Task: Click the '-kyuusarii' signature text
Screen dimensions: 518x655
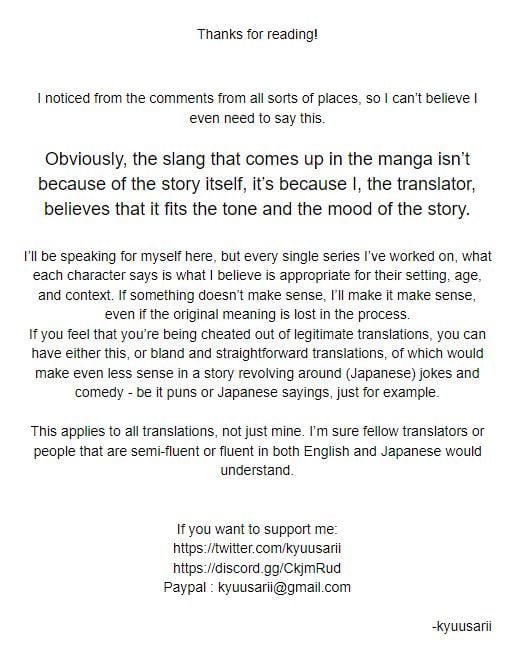Action: coord(462,626)
